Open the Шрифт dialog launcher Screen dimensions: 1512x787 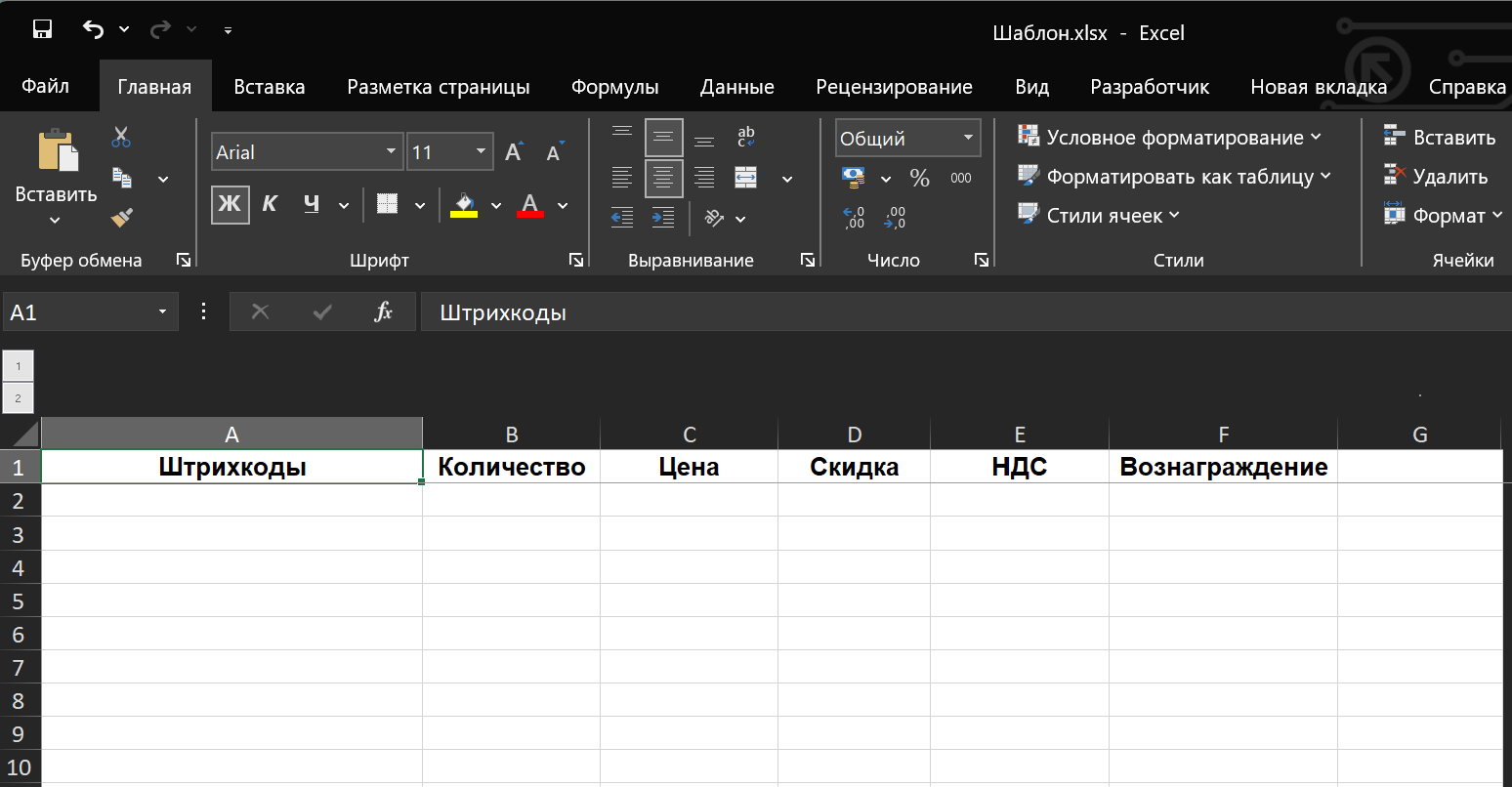pos(576,260)
